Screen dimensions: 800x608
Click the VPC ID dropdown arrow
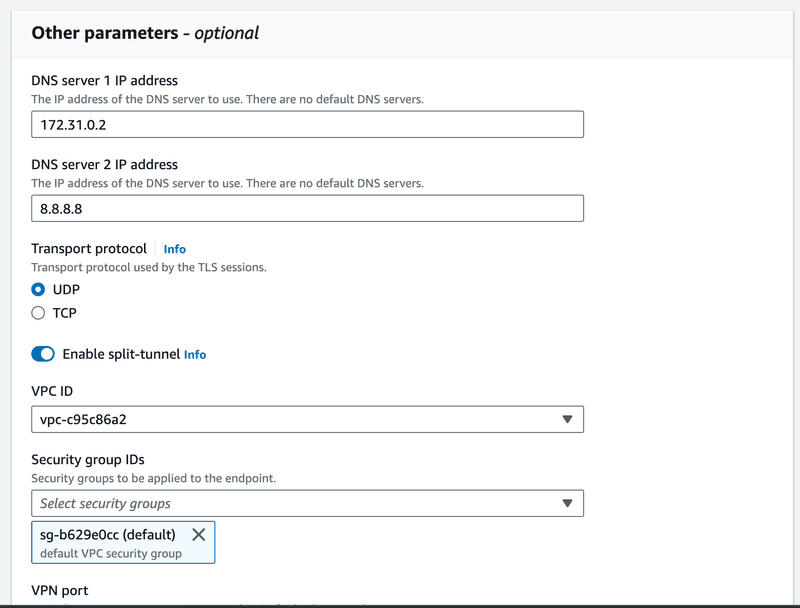[x=567, y=419]
